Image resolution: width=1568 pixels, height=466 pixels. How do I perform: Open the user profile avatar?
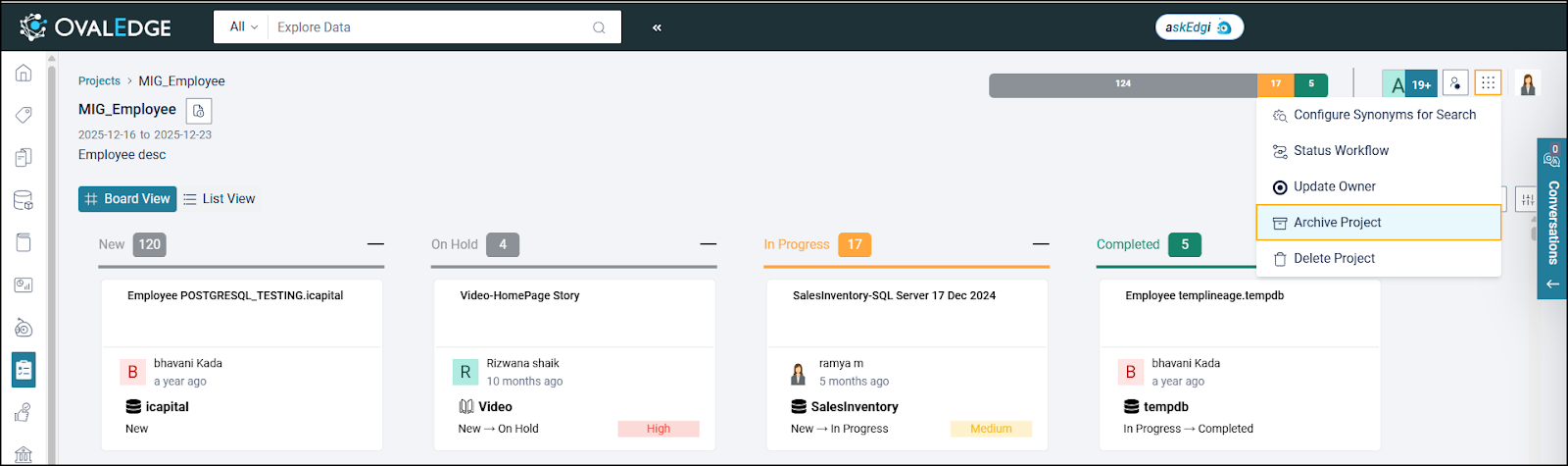[x=1527, y=84]
